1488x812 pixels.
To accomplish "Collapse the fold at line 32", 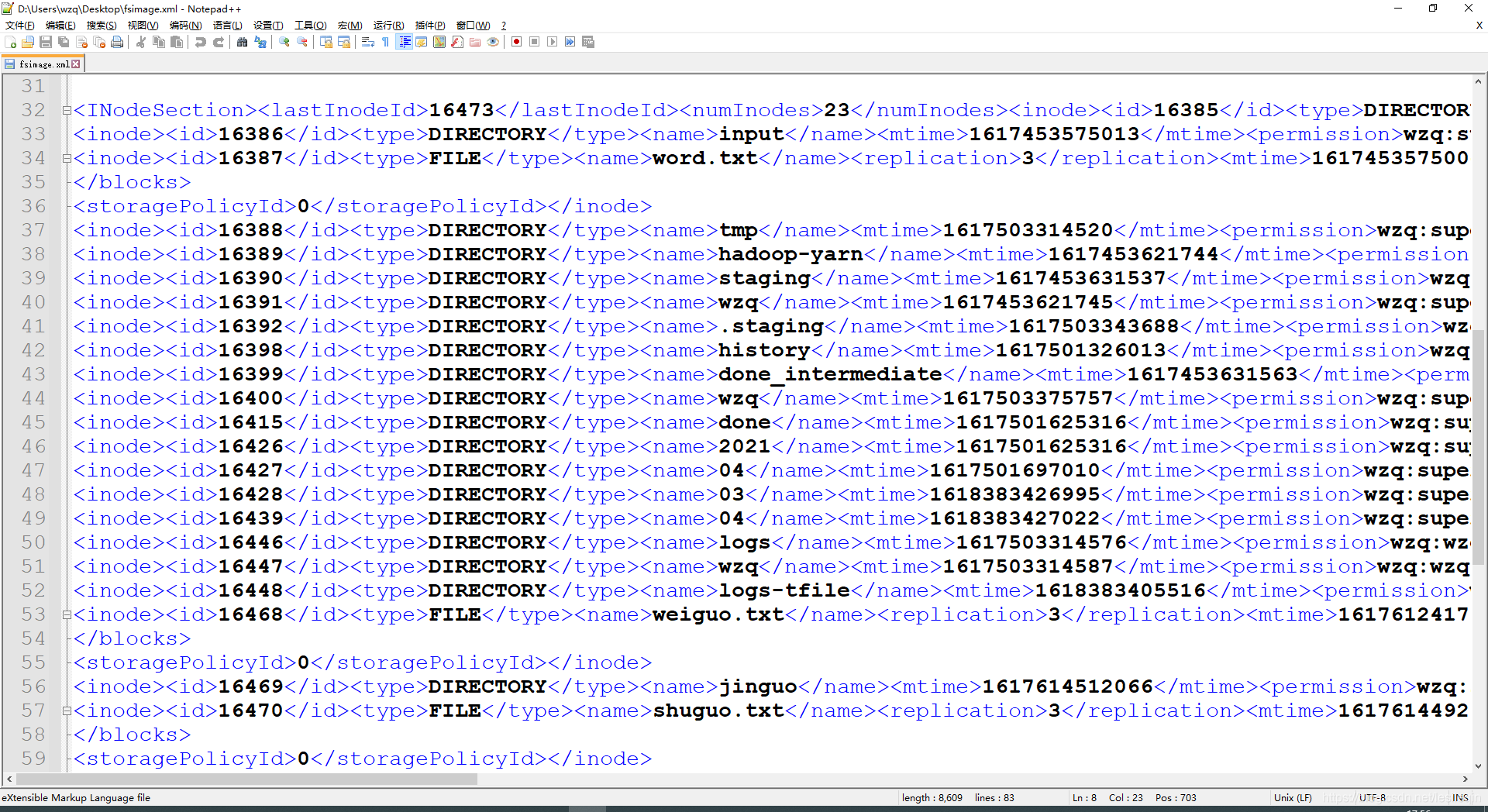I will tap(67, 111).
